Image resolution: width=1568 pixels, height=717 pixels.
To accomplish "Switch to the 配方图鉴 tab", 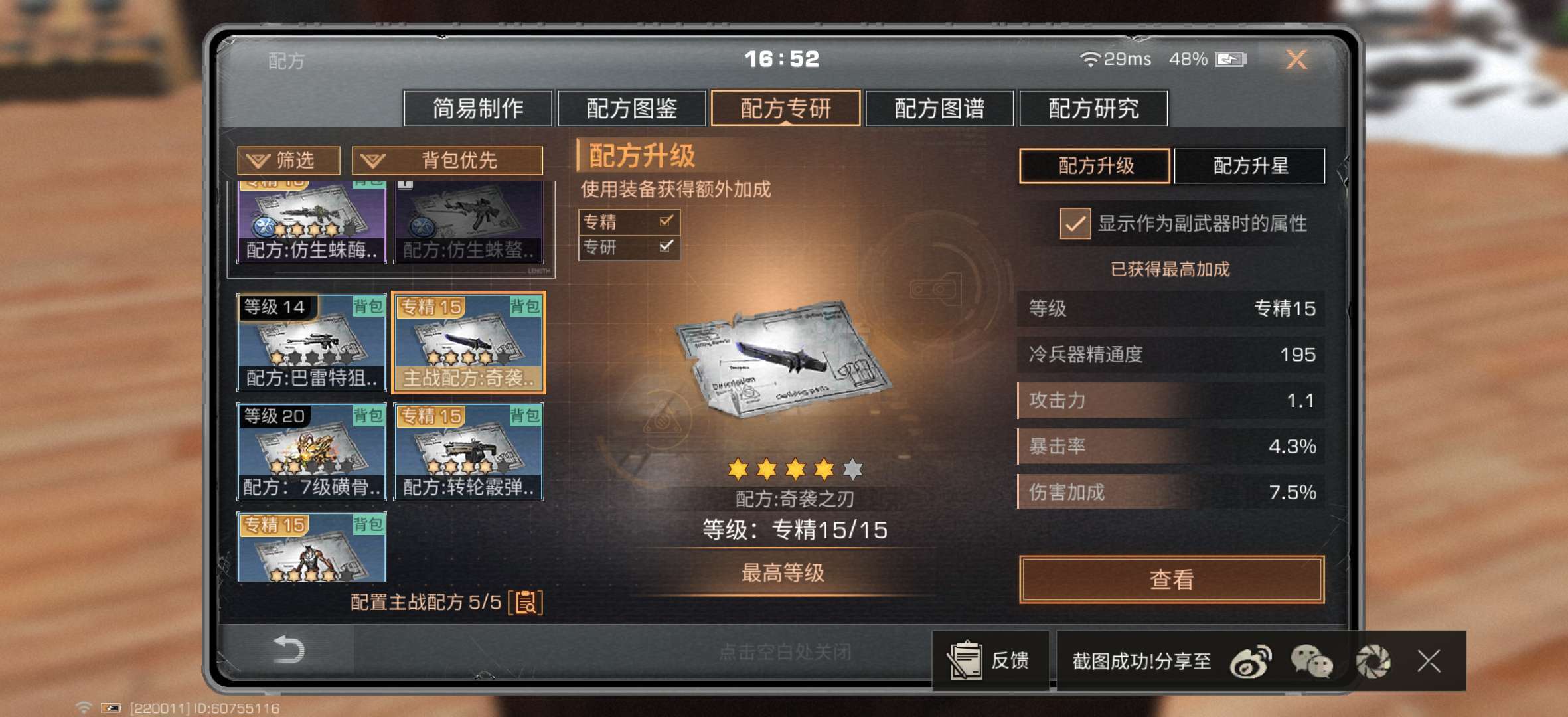I will coord(631,108).
